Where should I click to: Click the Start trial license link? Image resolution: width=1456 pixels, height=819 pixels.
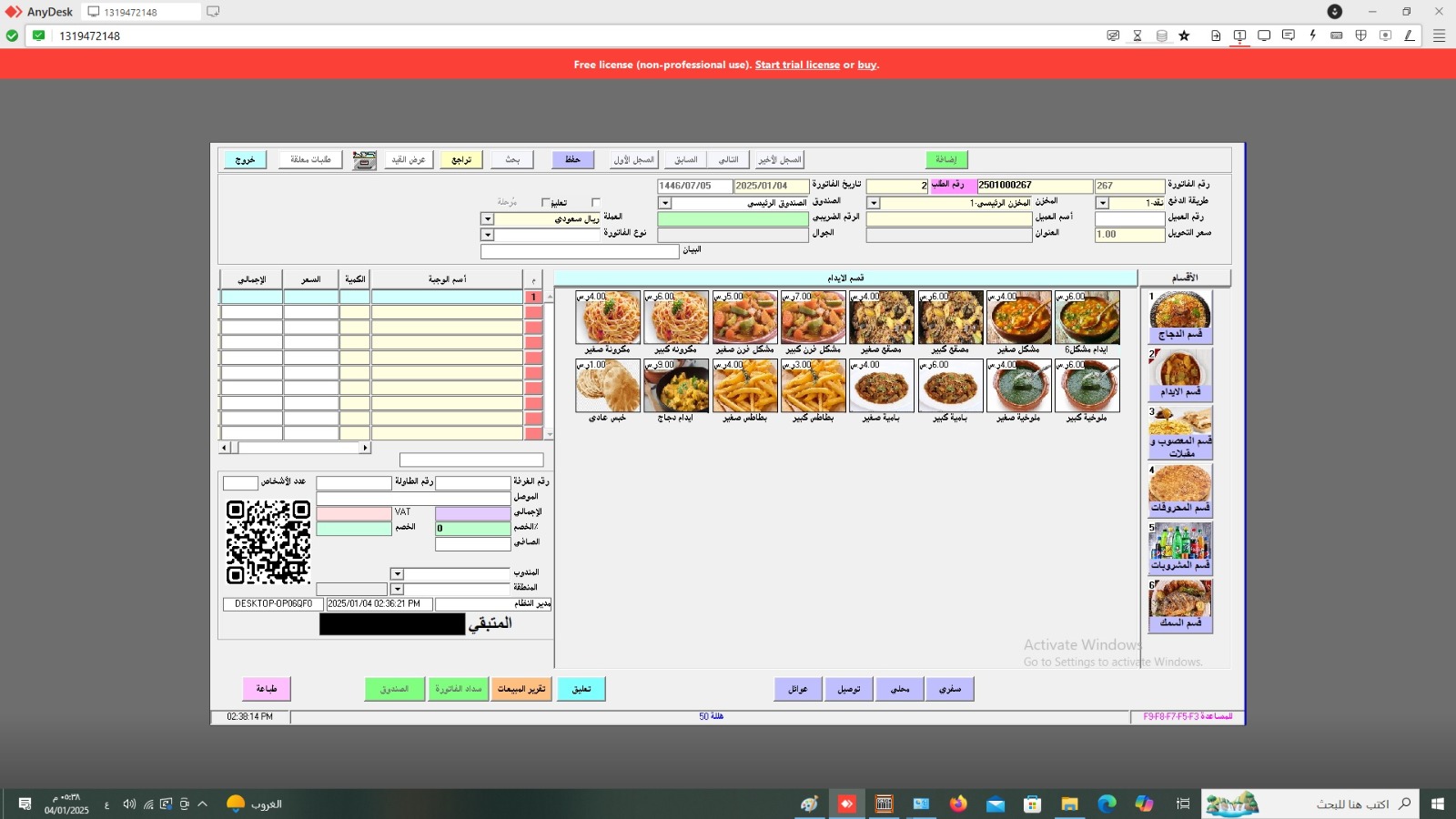[797, 65]
